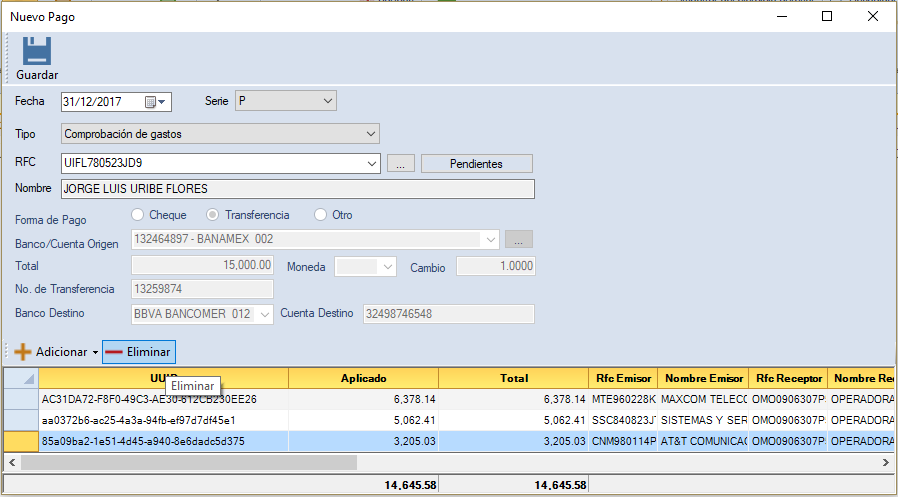
Task: Click the Nombre Emisor column header
Action: click(x=702, y=379)
